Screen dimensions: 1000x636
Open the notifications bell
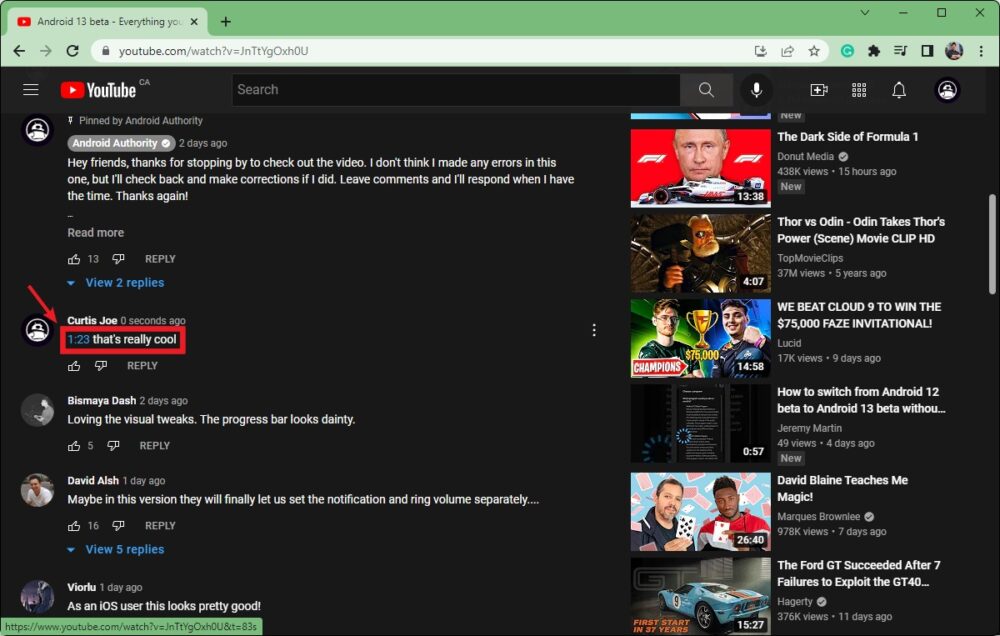(899, 90)
